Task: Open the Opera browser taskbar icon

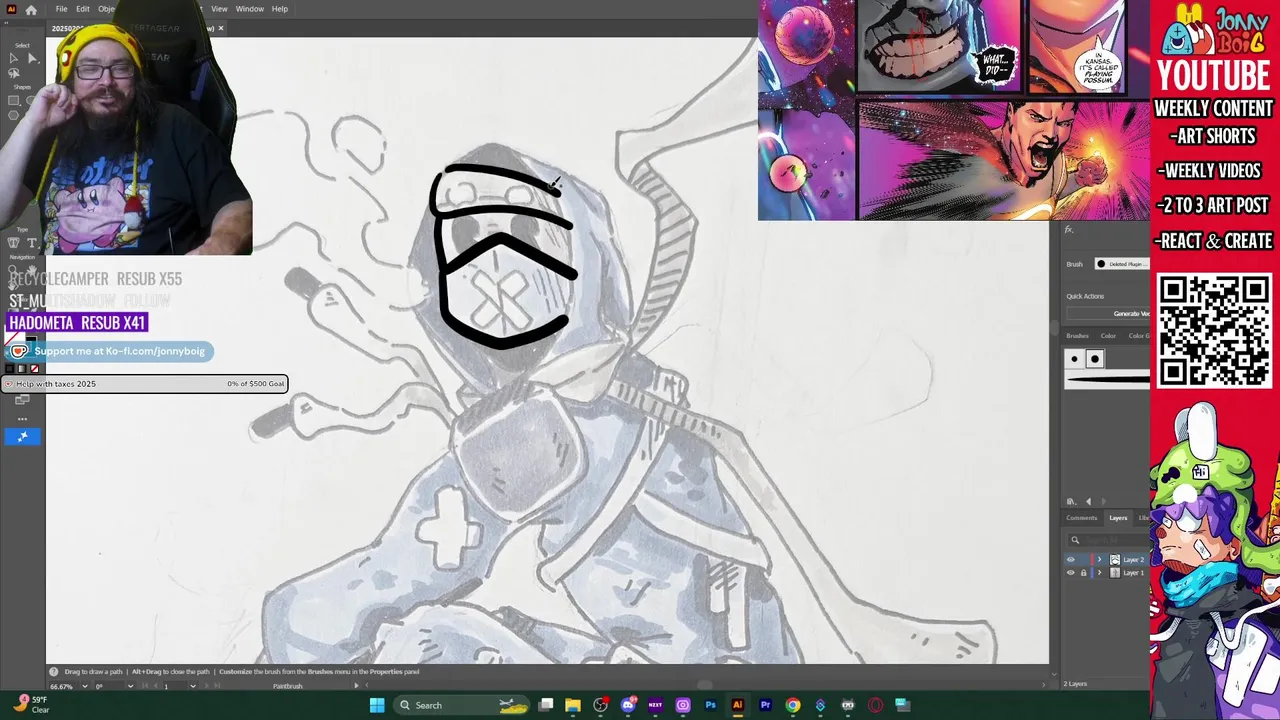Action: [876, 705]
